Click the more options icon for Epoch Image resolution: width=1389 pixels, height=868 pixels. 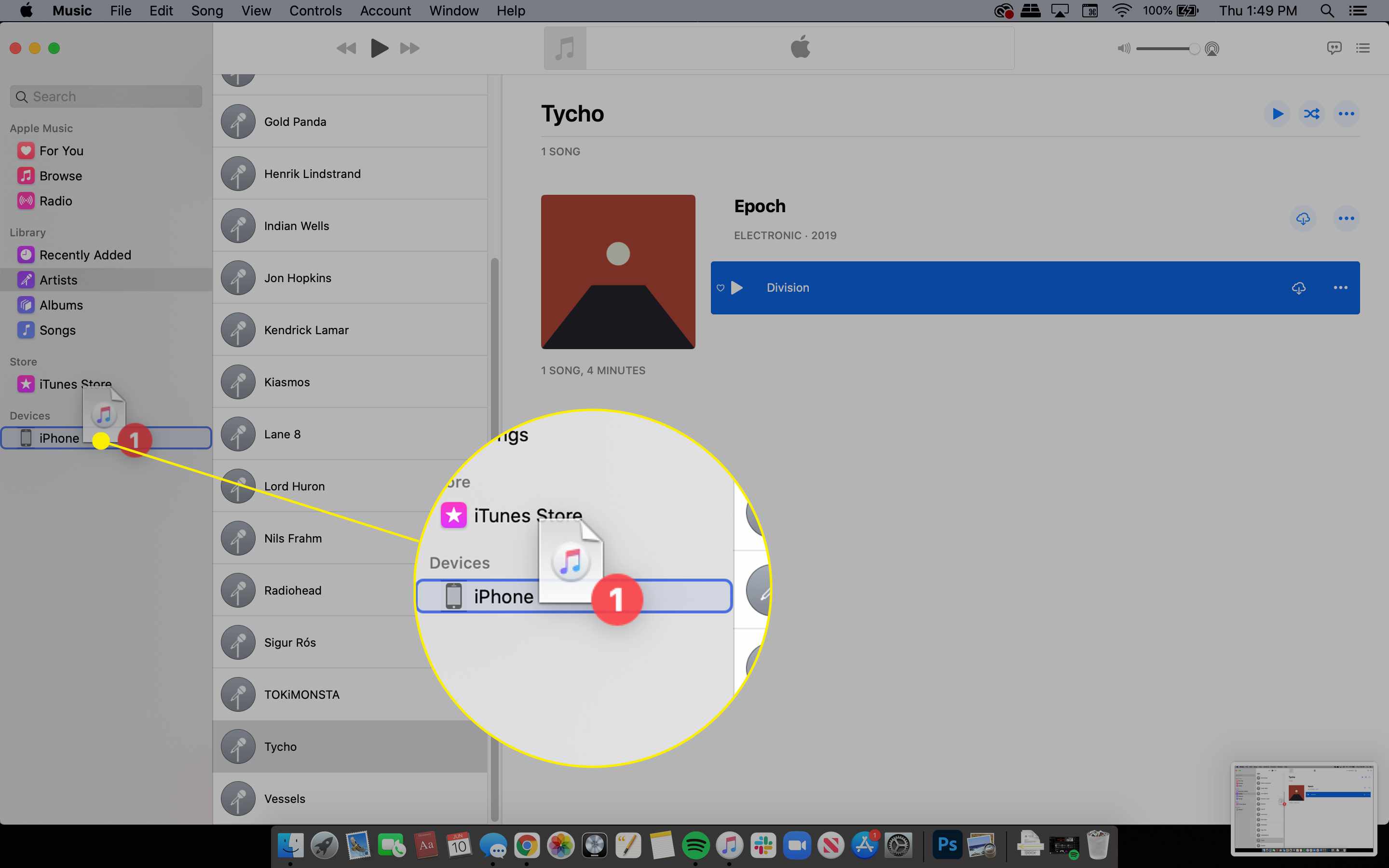point(1346,218)
